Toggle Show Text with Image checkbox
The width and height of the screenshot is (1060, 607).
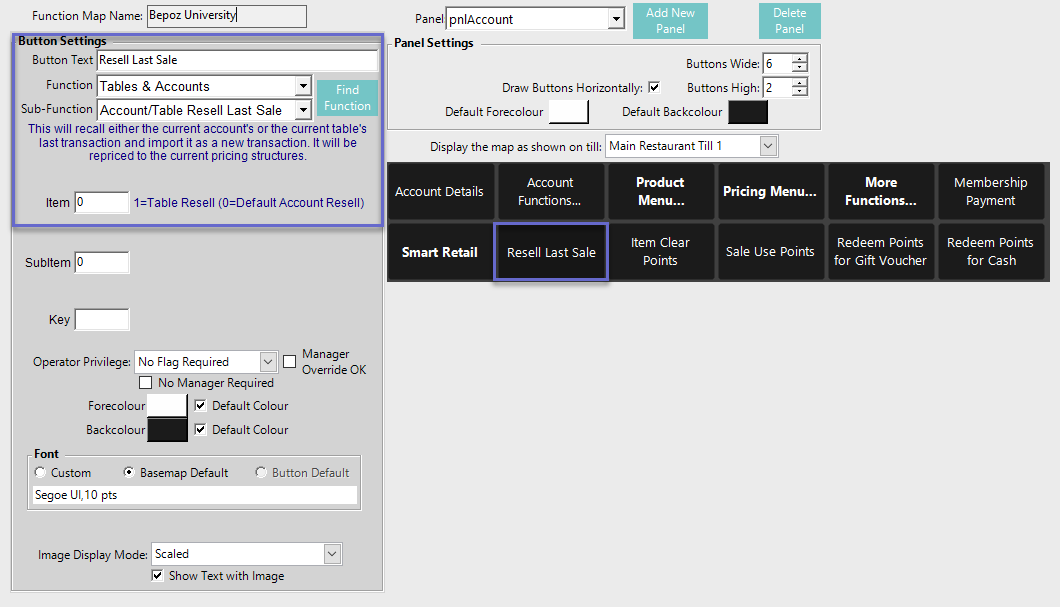pos(157,576)
